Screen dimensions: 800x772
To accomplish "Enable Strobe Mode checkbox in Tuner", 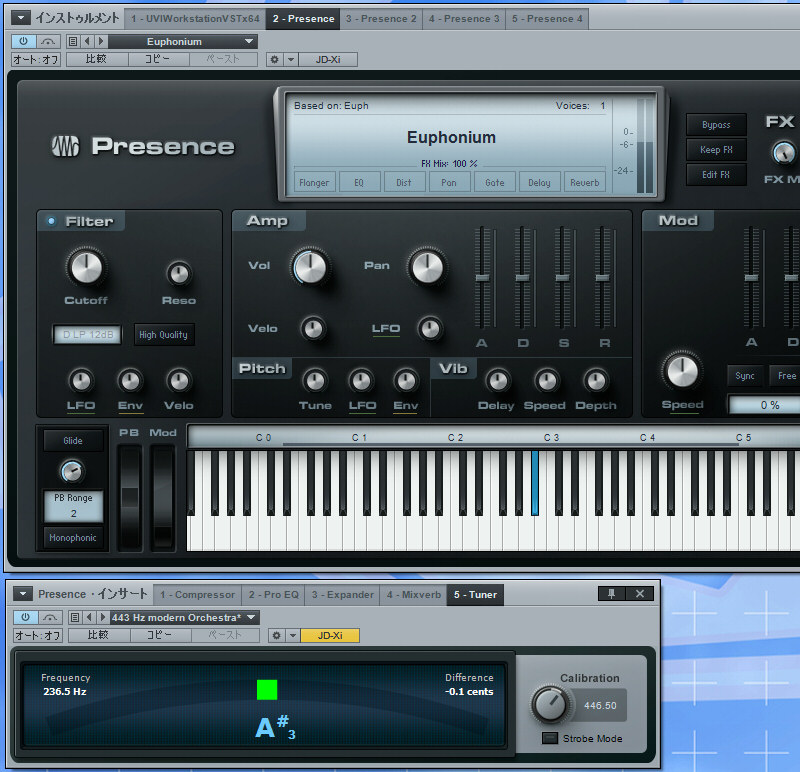I will point(549,738).
